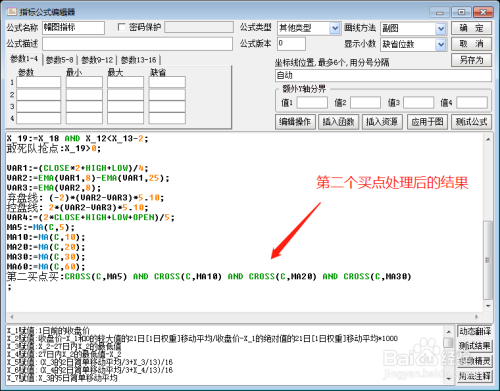Click row 3 缺省 field
The width and height of the screenshot is (500, 391).
coord(167,106)
